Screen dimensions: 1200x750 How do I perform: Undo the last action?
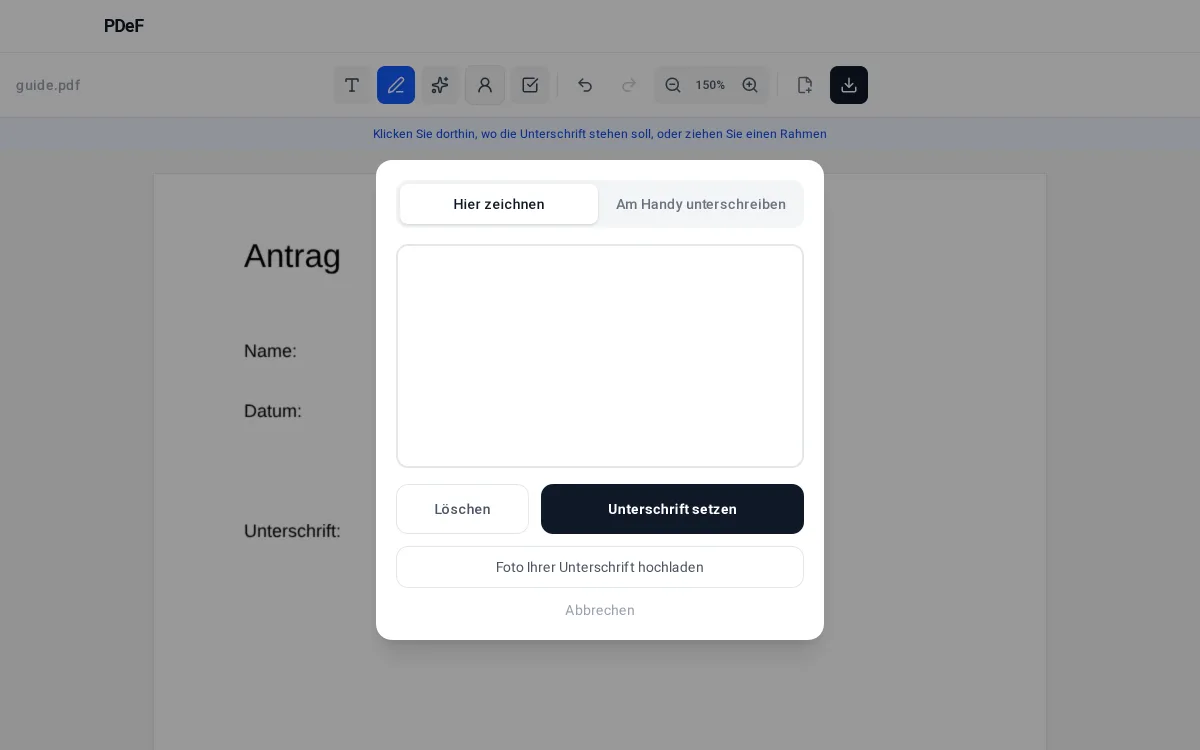tap(585, 85)
